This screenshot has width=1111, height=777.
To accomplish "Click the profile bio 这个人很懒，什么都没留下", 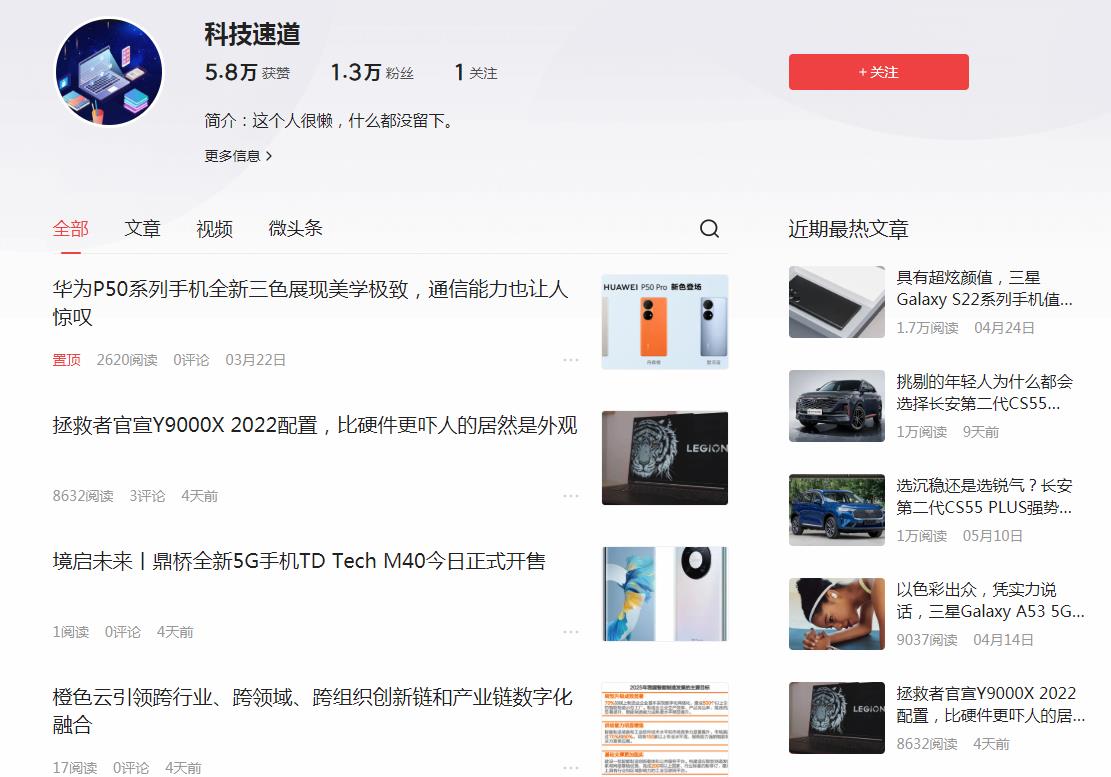I will (352, 120).
